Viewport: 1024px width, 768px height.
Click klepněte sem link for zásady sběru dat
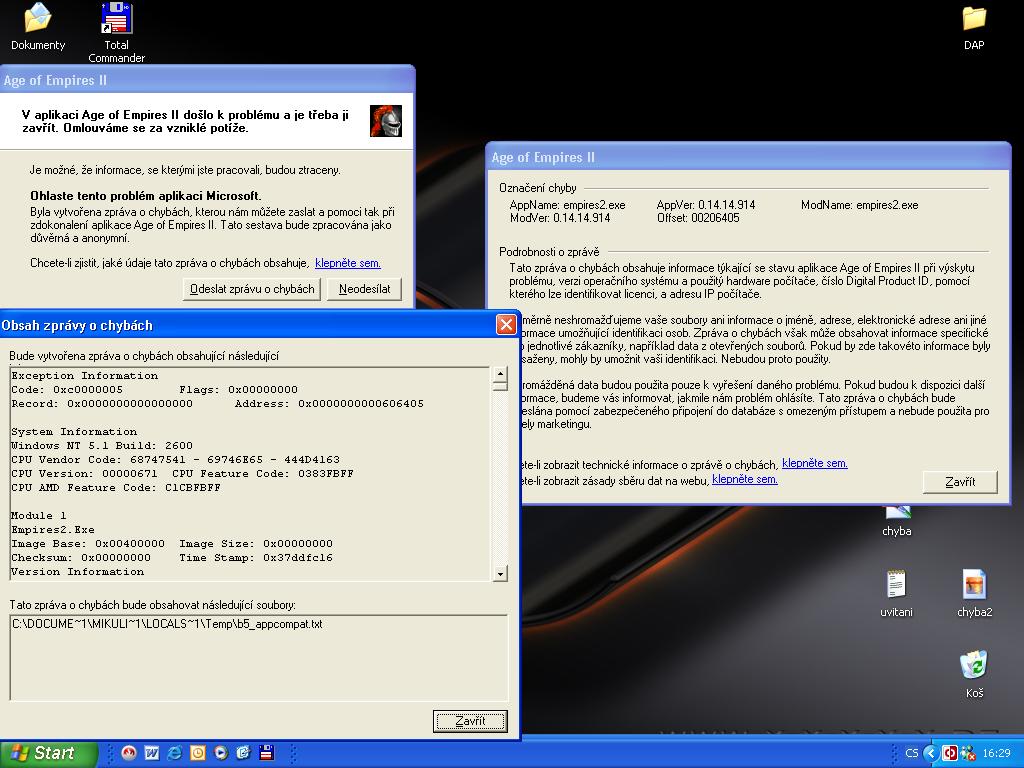point(744,479)
